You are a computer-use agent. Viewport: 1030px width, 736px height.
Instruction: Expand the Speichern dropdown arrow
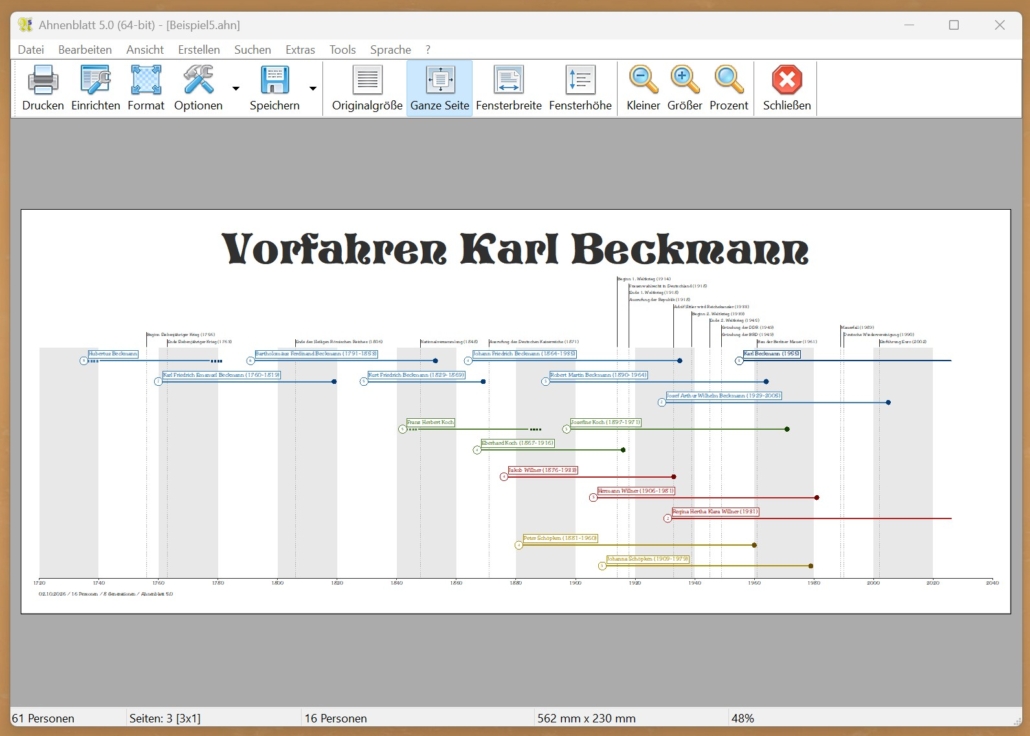coord(313,88)
